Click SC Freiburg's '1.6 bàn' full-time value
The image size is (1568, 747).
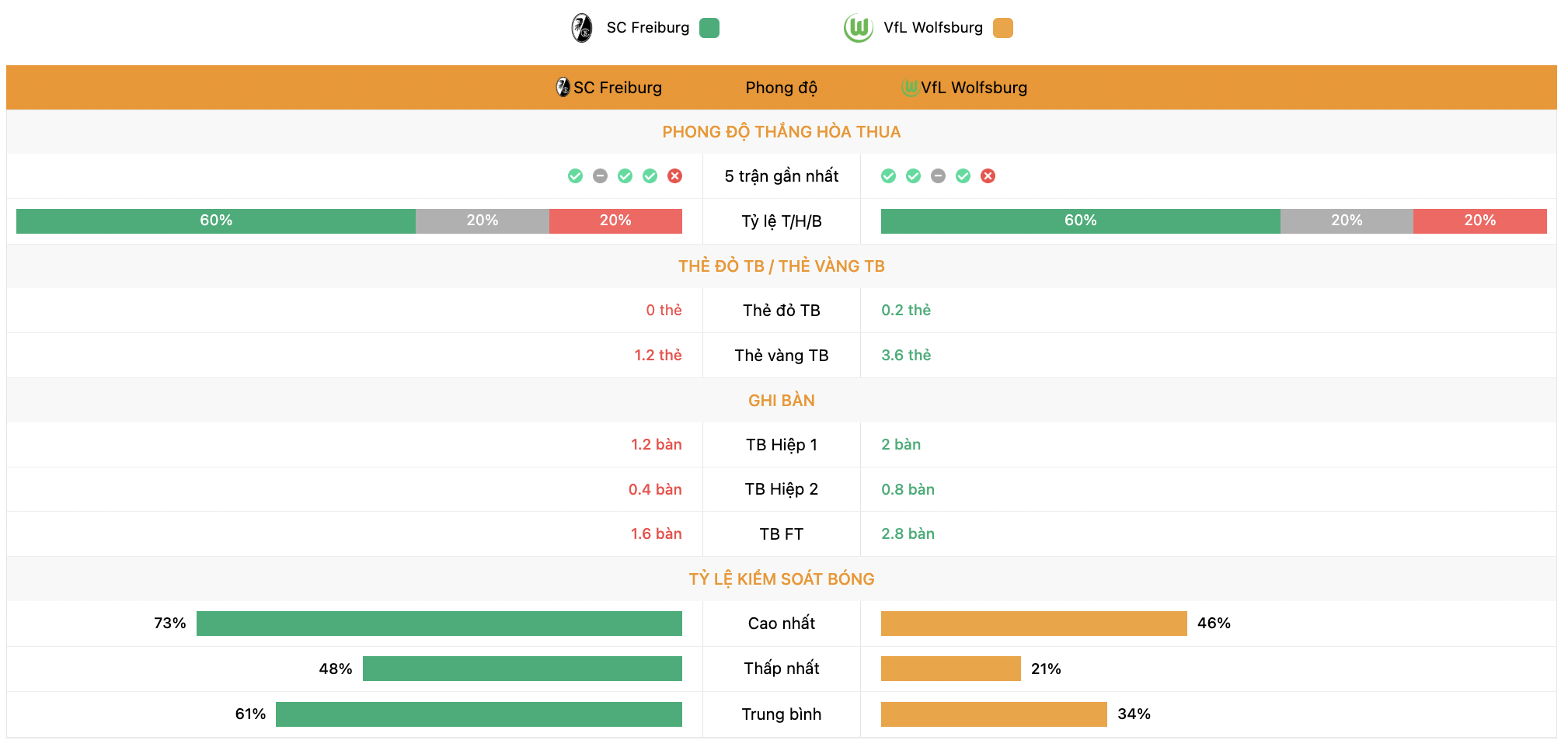657,534
